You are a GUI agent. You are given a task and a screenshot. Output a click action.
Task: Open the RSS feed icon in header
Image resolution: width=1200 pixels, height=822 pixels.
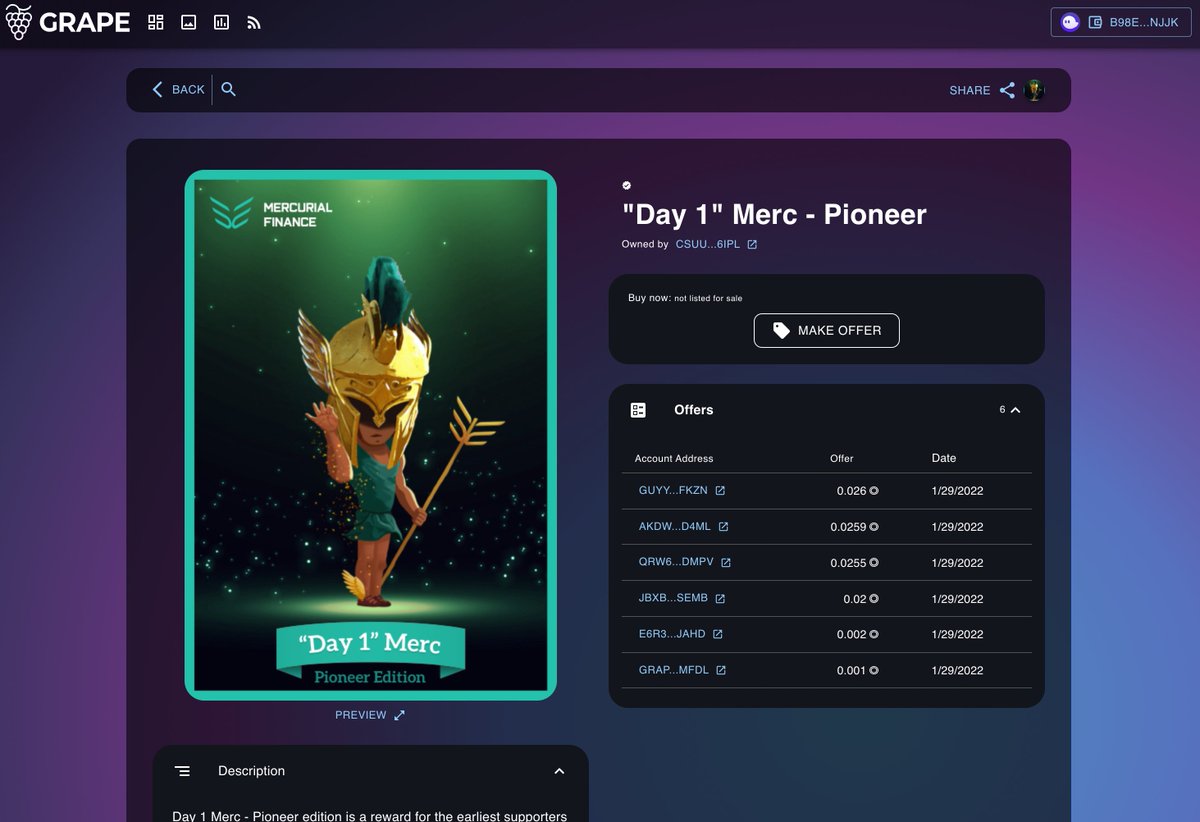click(254, 22)
